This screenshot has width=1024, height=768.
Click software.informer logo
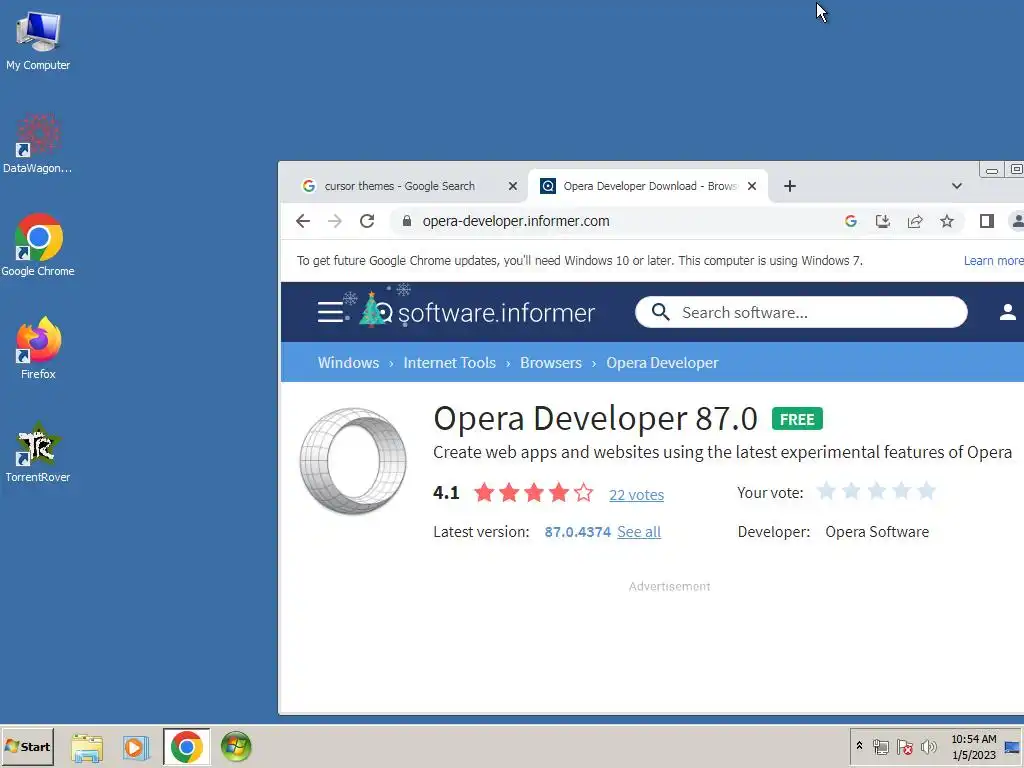pyautogui.click(x=477, y=310)
